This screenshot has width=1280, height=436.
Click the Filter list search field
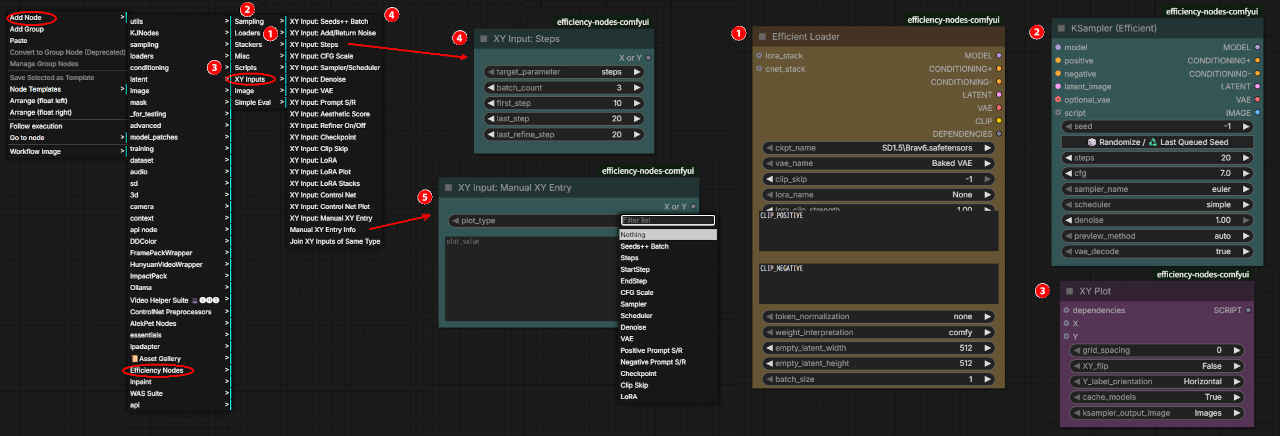[x=667, y=220]
